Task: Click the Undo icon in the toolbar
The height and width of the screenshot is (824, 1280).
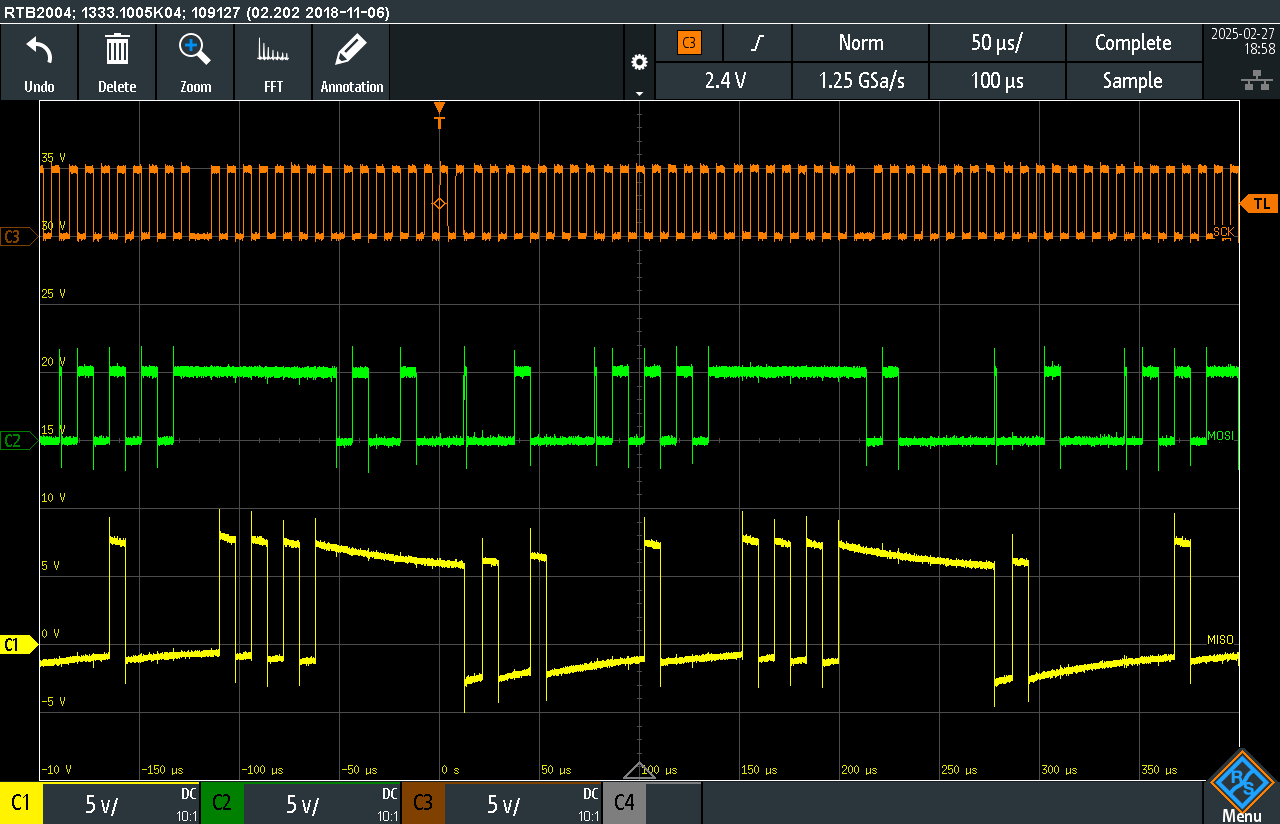Action: [39, 61]
